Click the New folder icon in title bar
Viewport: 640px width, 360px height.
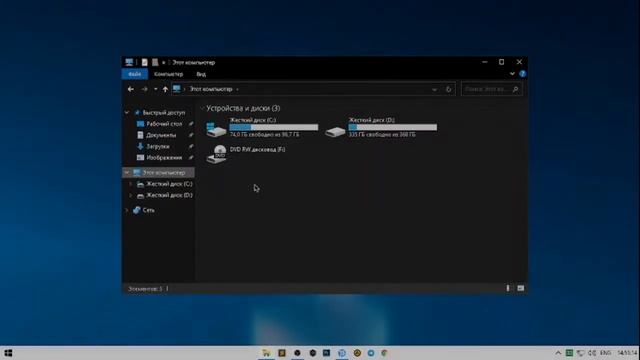point(155,62)
